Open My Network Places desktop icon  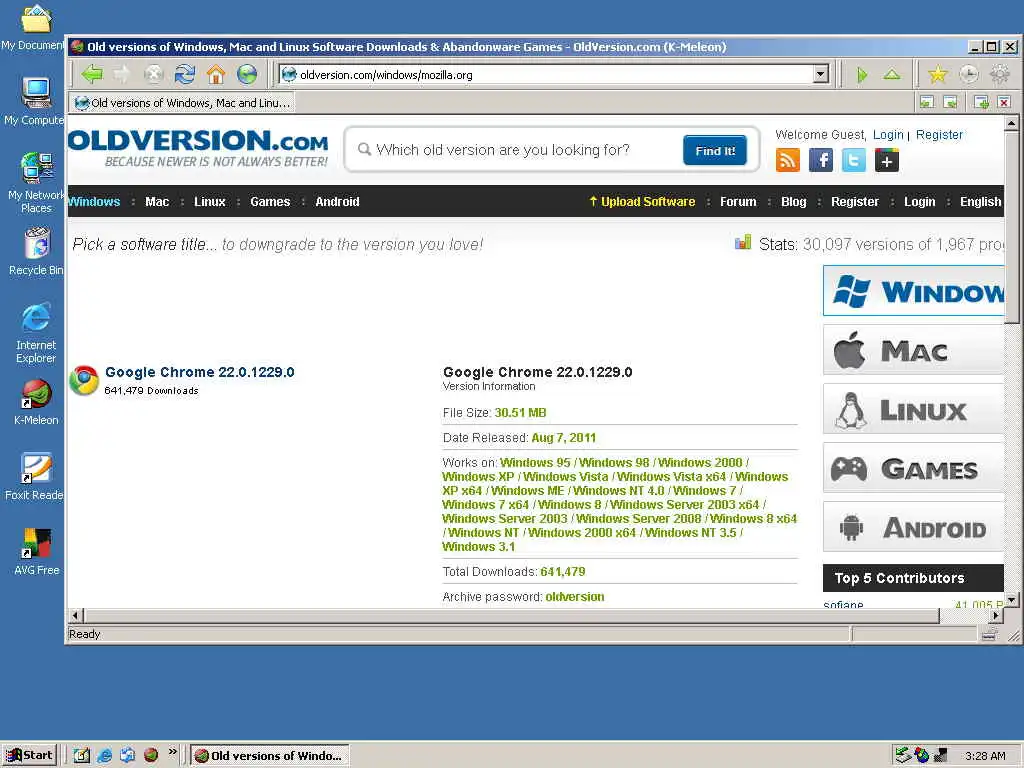(x=36, y=183)
